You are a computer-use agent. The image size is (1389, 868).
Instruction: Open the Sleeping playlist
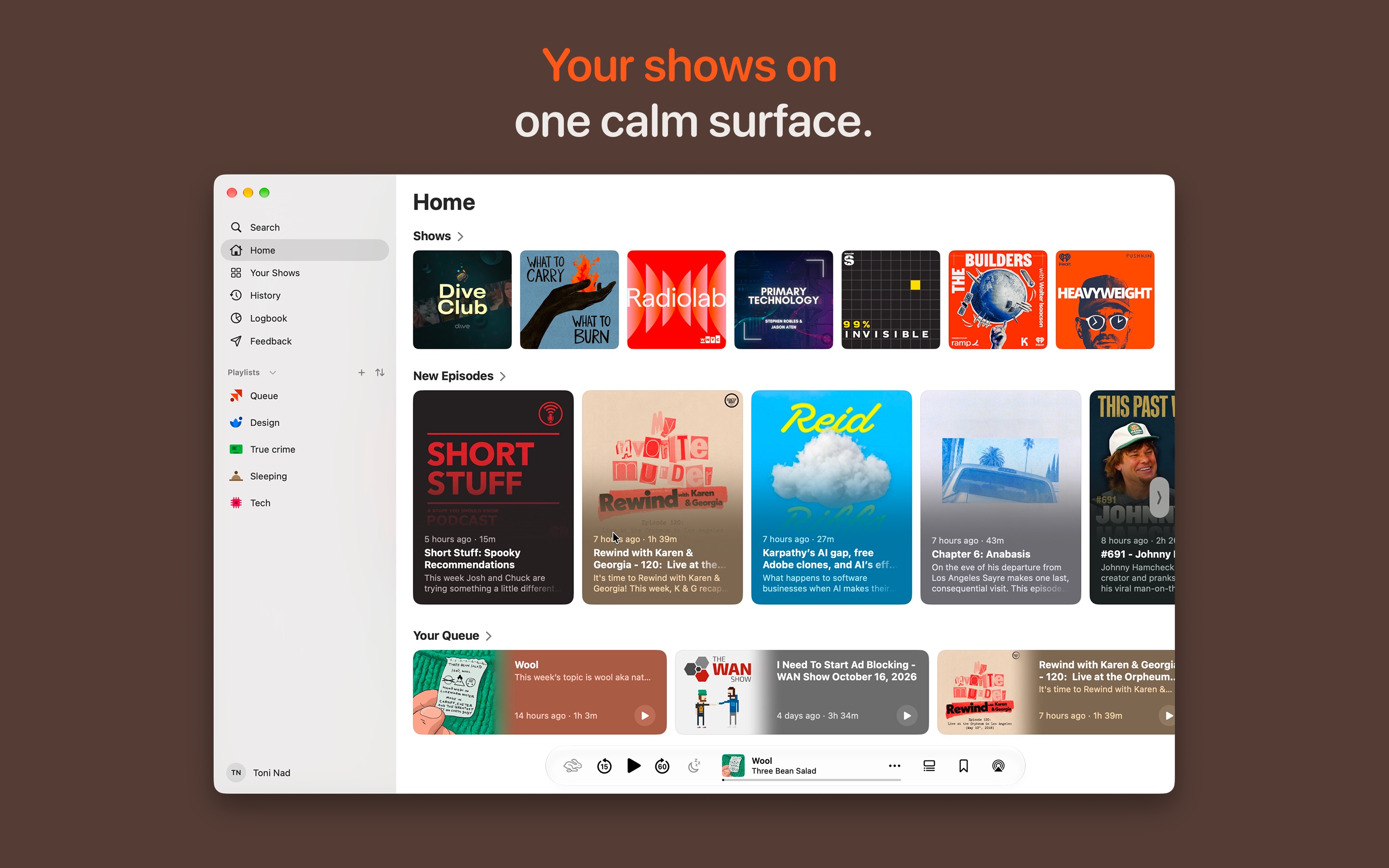[304, 476]
